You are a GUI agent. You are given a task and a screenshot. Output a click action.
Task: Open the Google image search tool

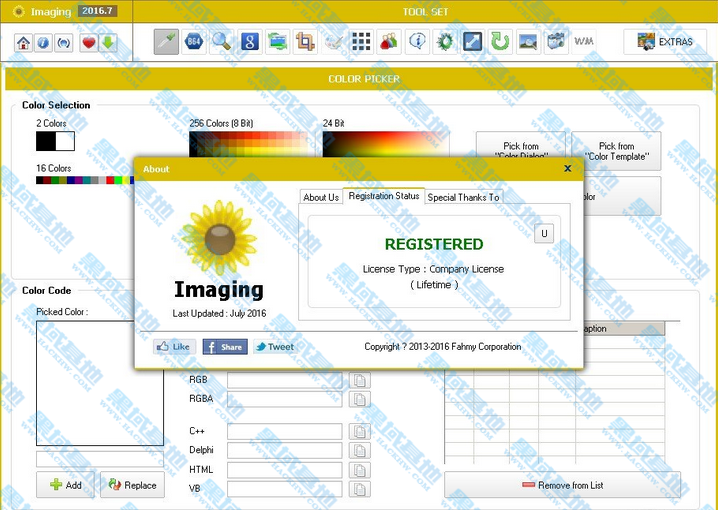click(x=250, y=42)
